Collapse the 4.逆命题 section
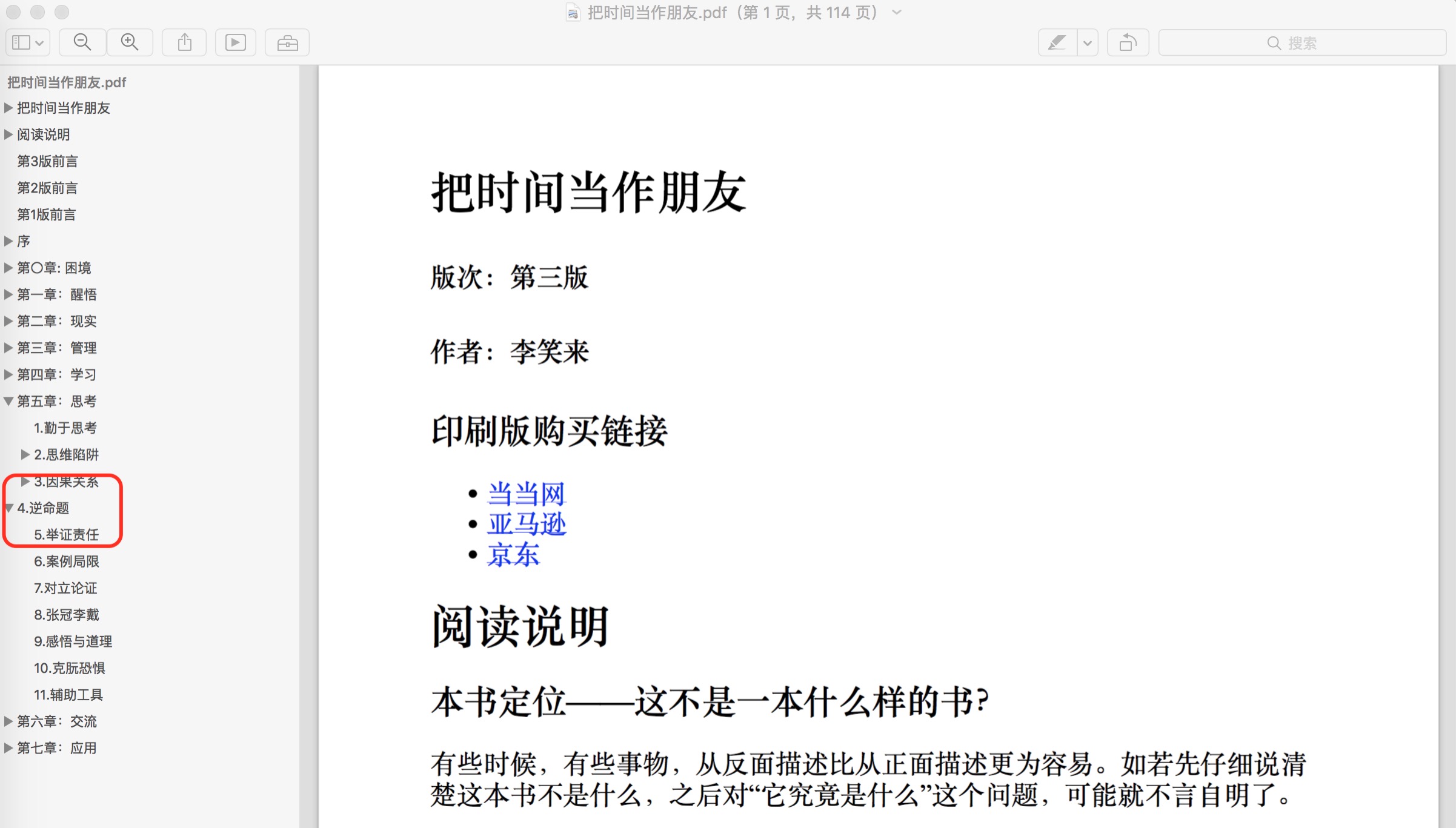The image size is (1456, 828). pyautogui.click(x=8, y=508)
